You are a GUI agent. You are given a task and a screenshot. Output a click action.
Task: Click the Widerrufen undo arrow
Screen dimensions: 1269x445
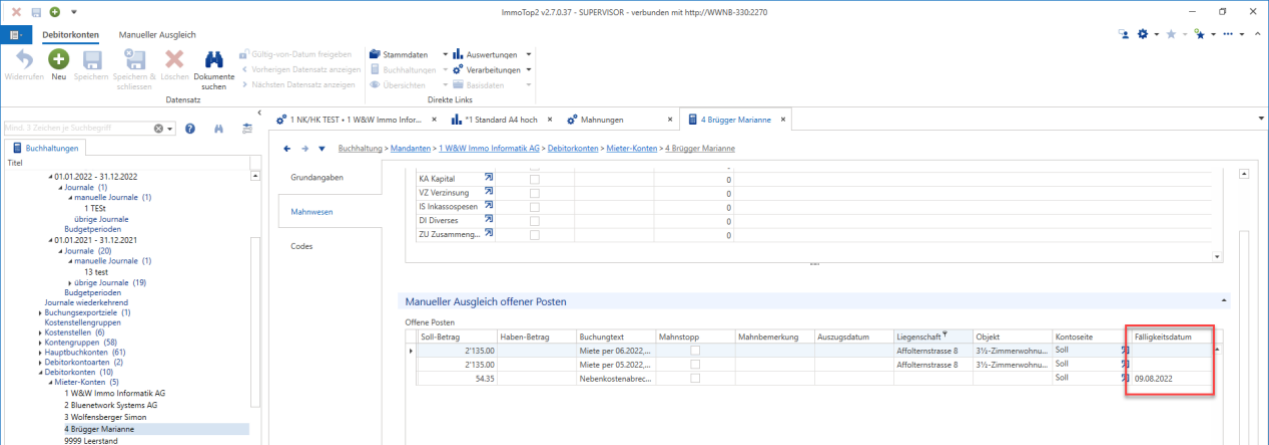click(x=23, y=60)
